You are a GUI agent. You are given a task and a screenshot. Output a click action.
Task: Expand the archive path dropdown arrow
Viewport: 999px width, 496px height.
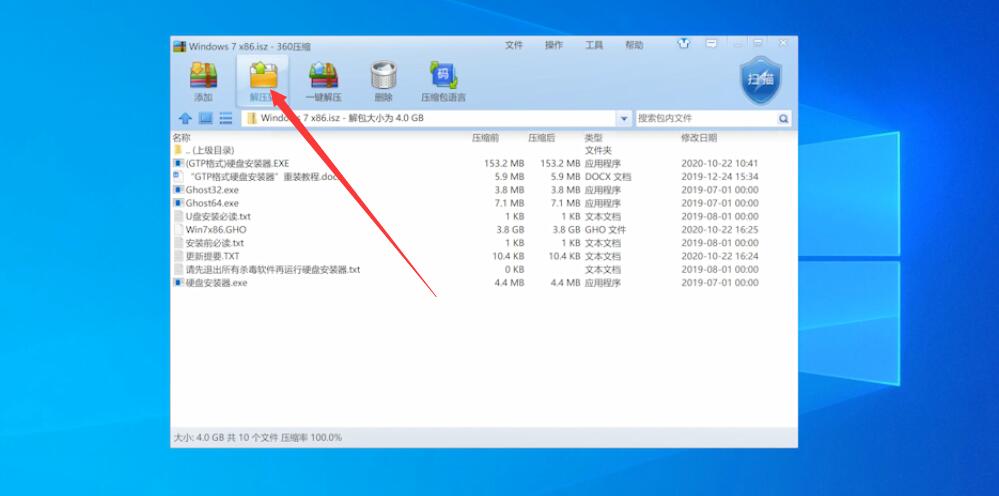click(624, 118)
